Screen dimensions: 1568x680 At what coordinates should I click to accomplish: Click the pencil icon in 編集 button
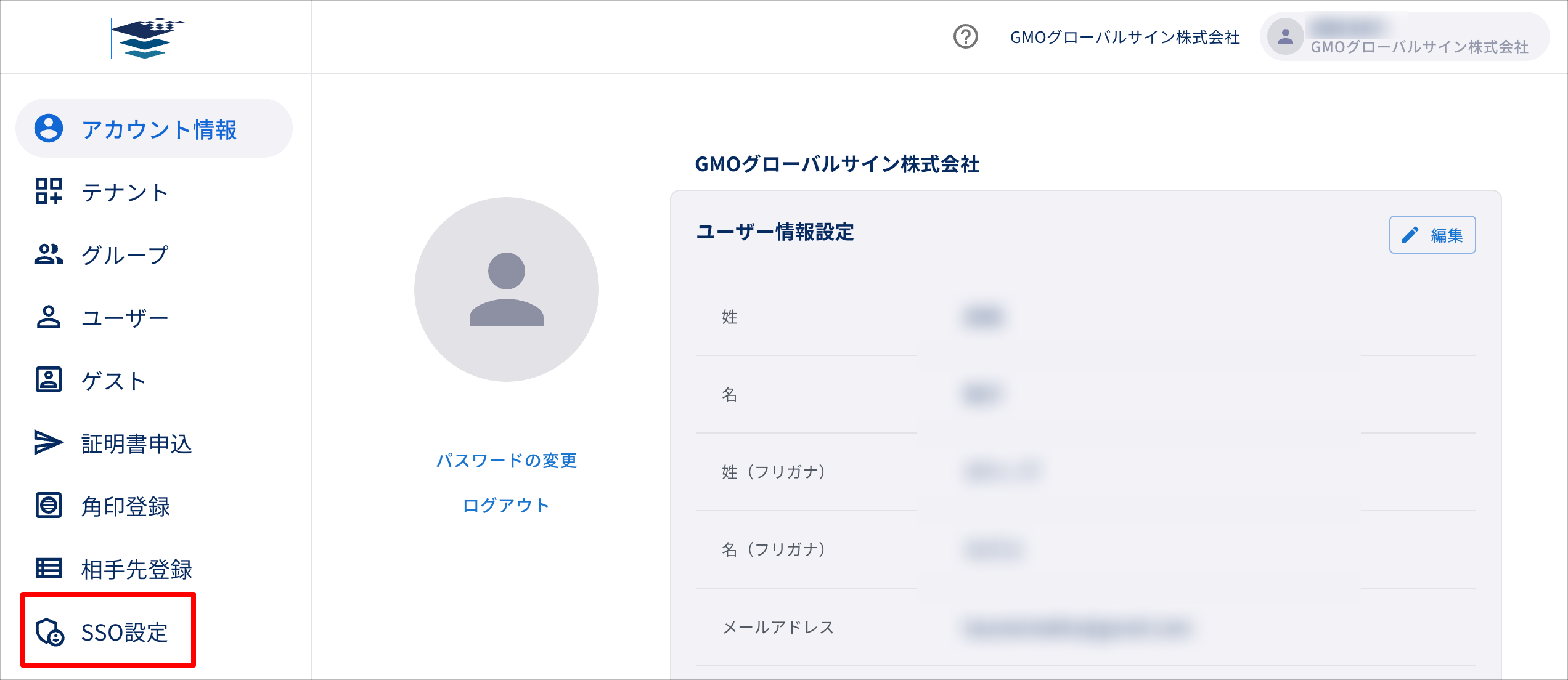[x=1410, y=235]
